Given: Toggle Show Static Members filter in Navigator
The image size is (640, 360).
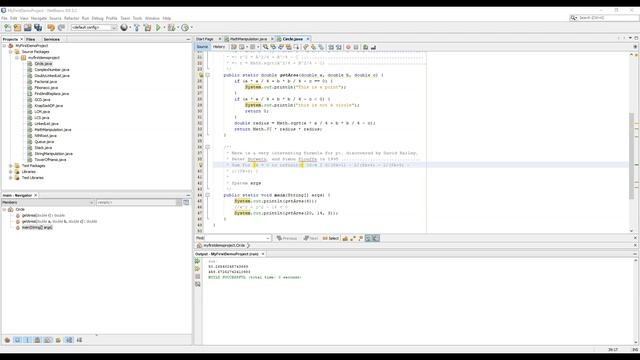Looking at the screenshot, I should (x=28, y=340).
